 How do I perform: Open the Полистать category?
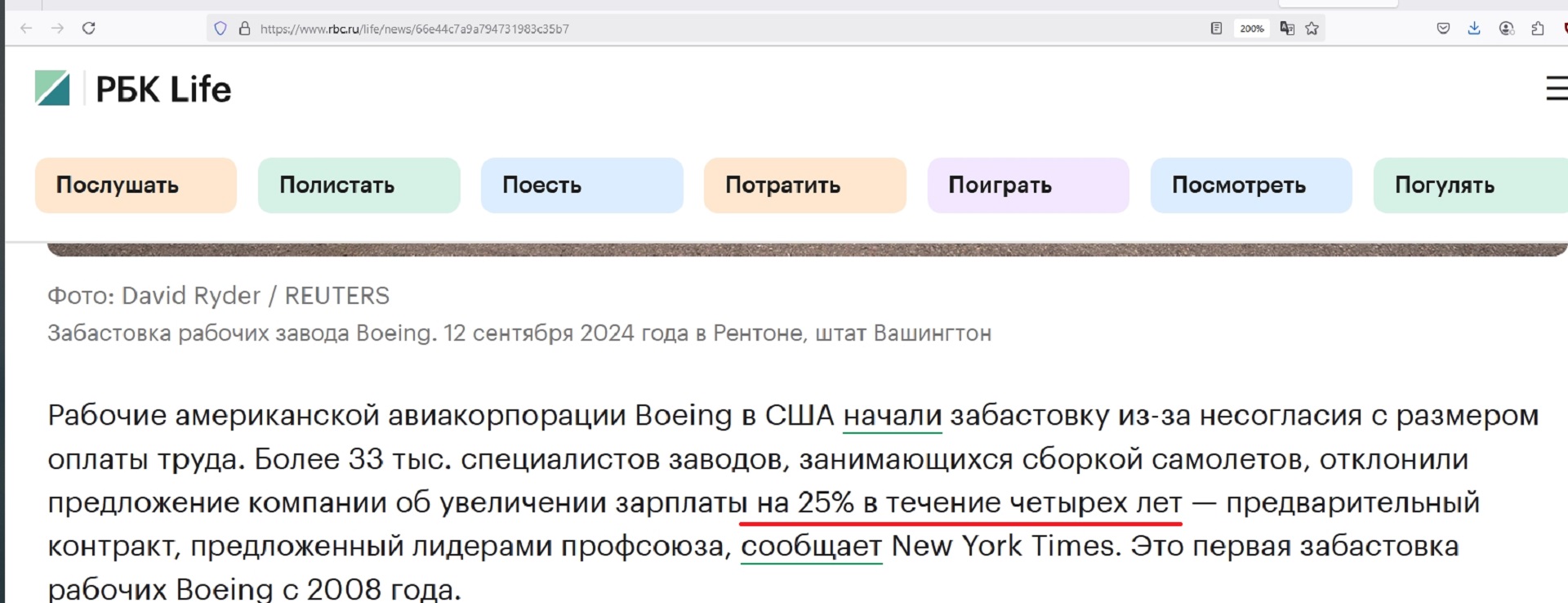(359, 185)
